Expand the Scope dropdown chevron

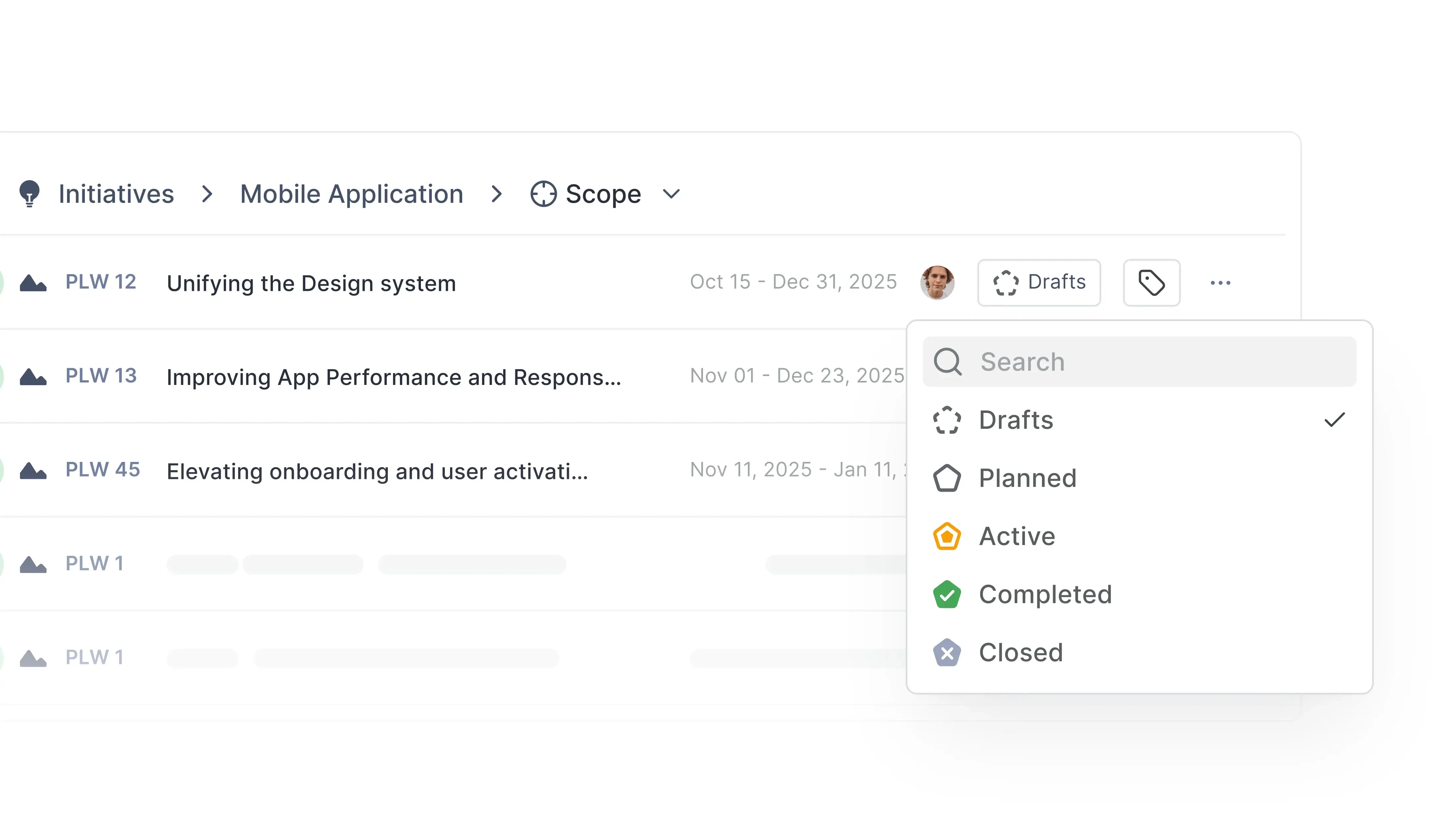click(671, 194)
